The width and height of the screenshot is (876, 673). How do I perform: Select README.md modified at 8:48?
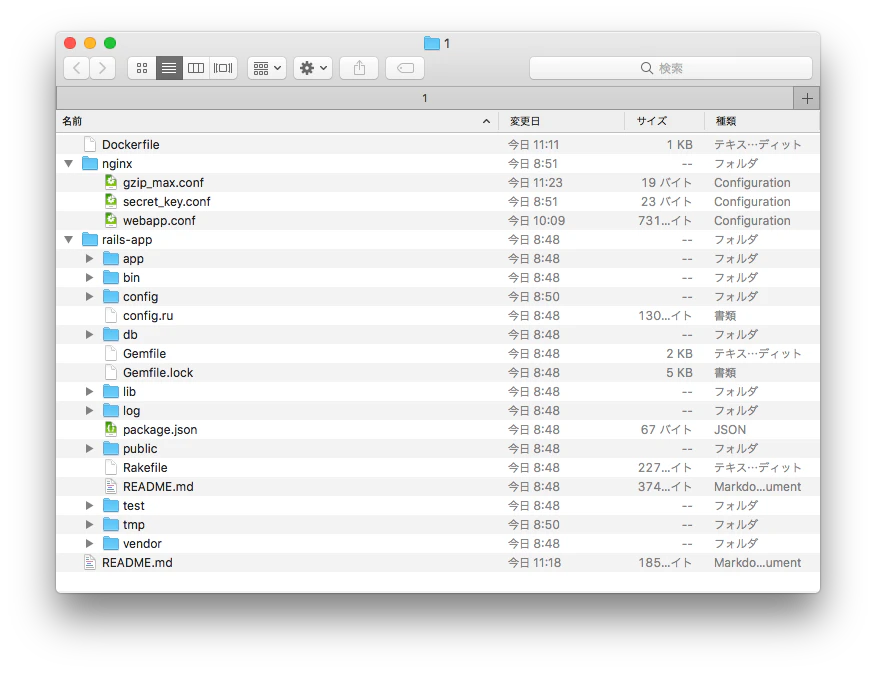click(438, 486)
